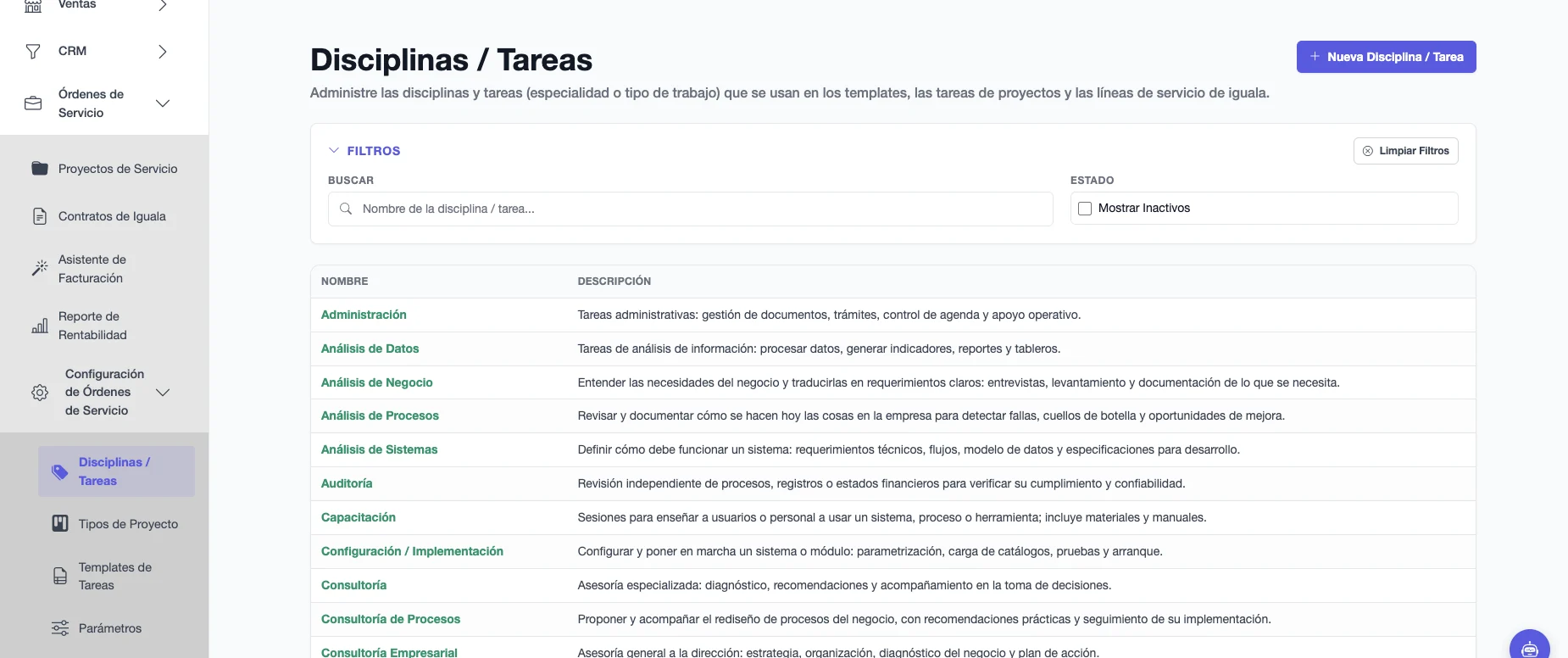Open the Consultoría de Procesos link
The image size is (1568, 658).
pyautogui.click(x=391, y=619)
